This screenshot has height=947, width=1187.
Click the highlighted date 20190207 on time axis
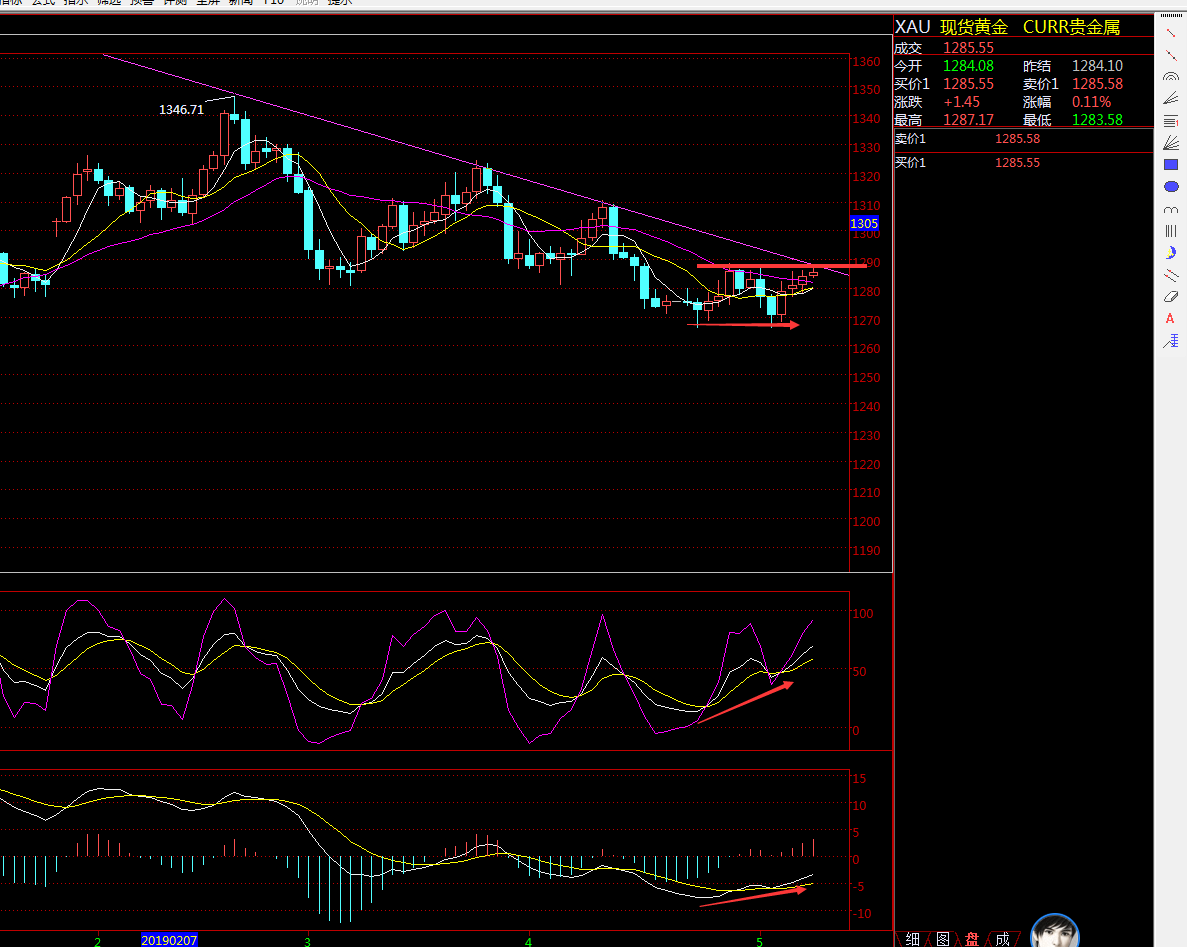pyautogui.click(x=169, y=940)
